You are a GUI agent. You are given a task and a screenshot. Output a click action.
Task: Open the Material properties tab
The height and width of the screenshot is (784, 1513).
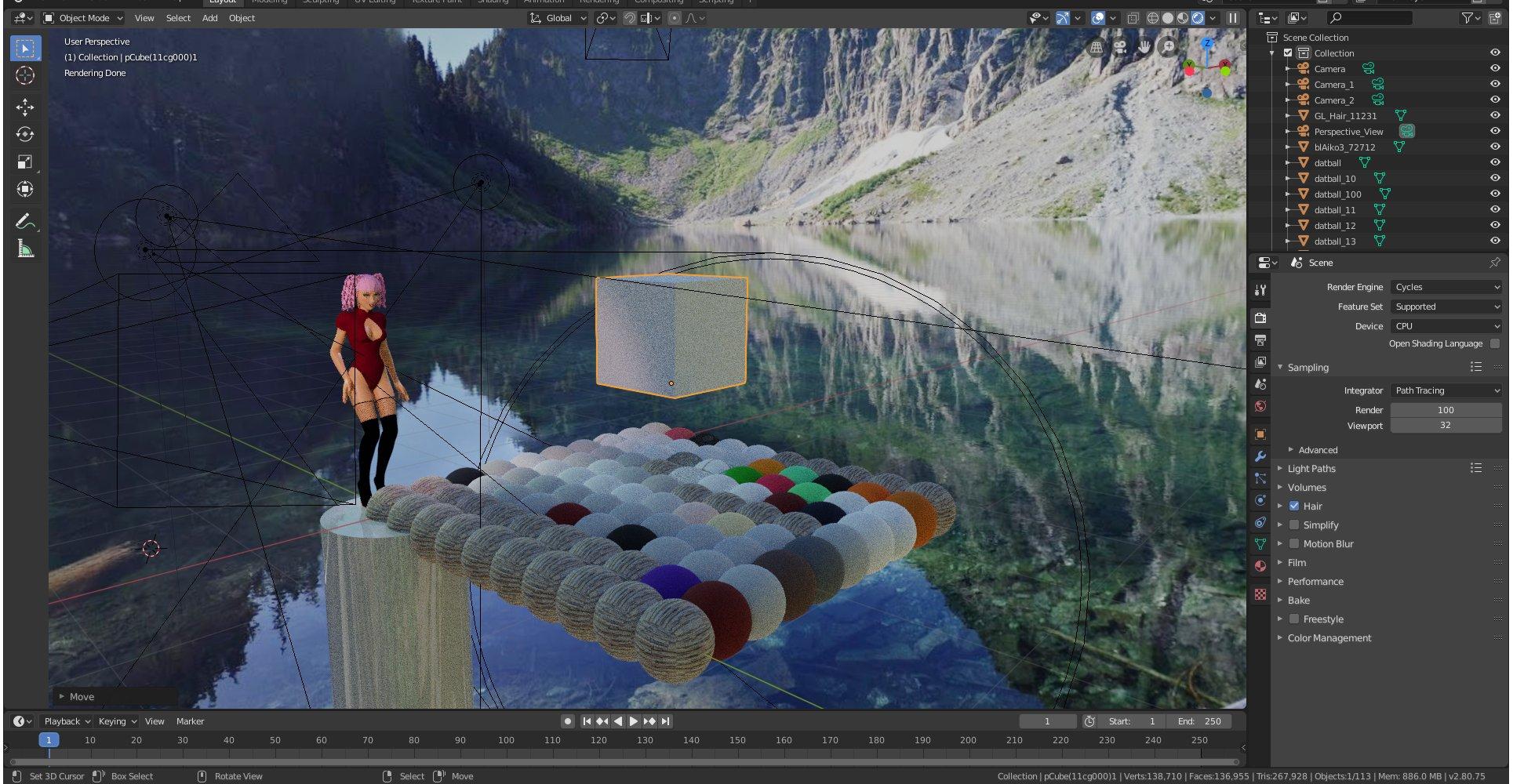click(1260, 566)
